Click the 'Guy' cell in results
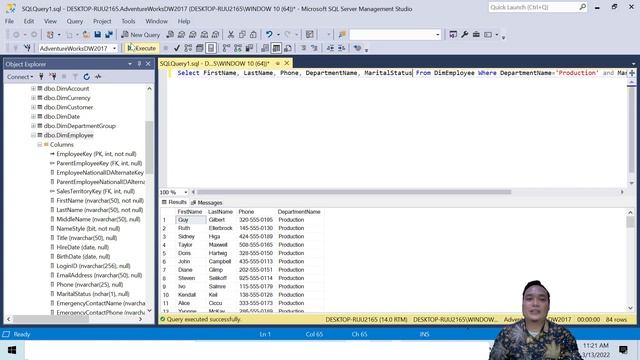640x360 pixels. coord(191,220)
